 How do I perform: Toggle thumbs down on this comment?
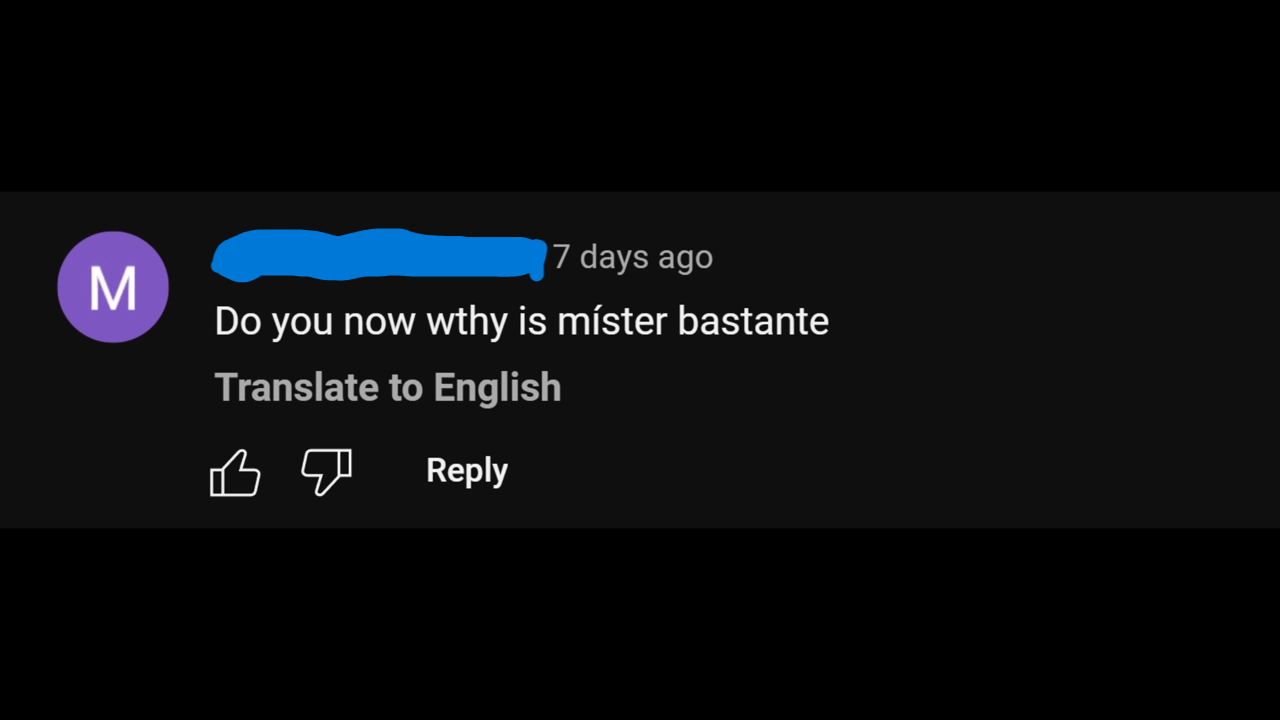pos(327,471)
